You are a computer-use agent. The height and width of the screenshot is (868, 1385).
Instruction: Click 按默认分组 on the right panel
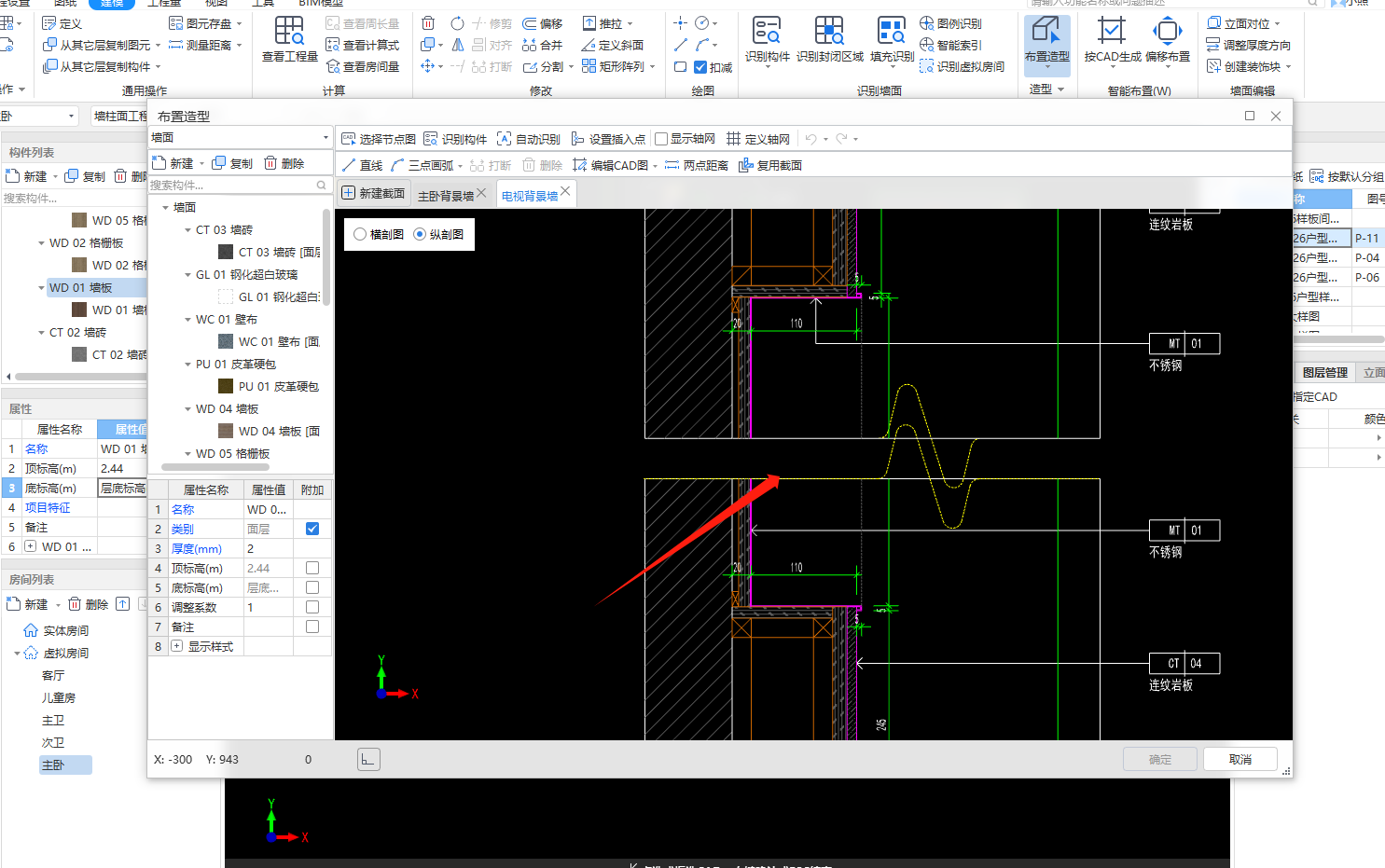point(1347,176)
